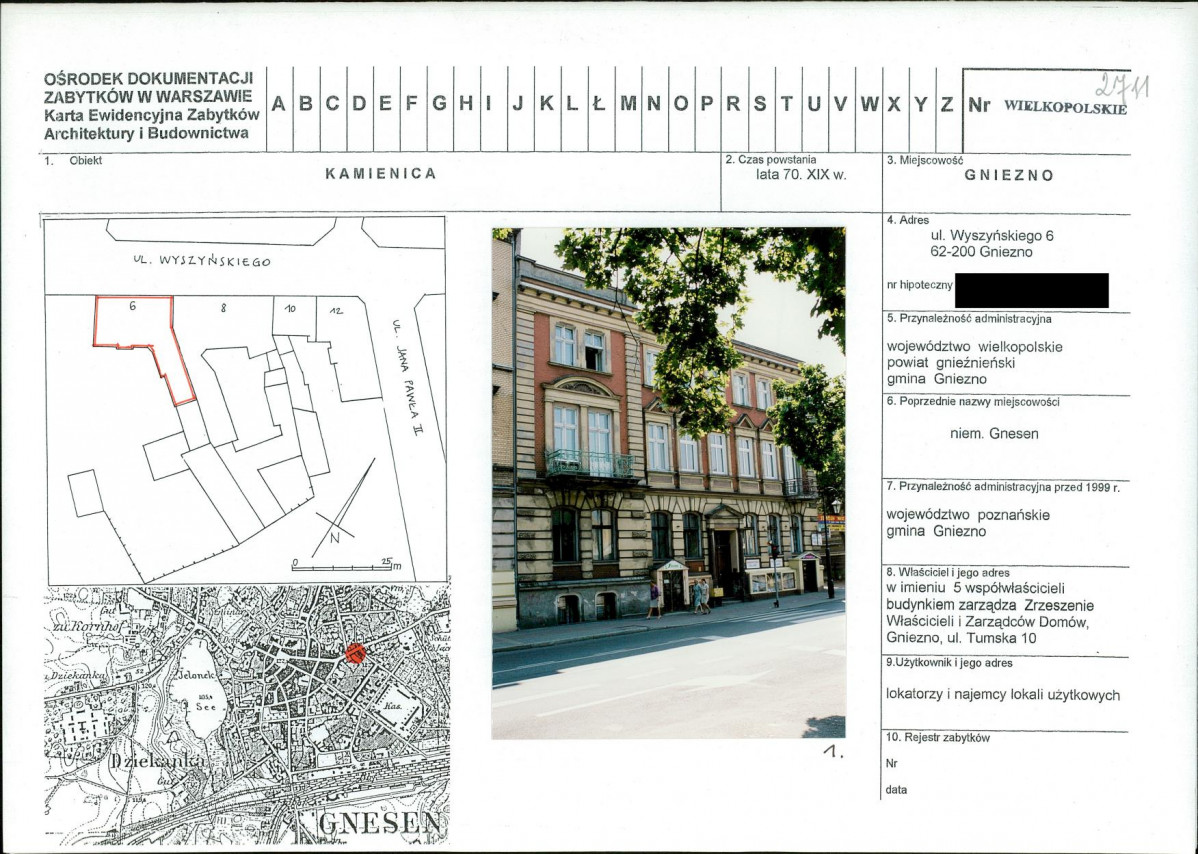Click the ul. Wyszyńskiego 6 address text
The width and height of the screenshot is (1198, 854).
[991, 236]
